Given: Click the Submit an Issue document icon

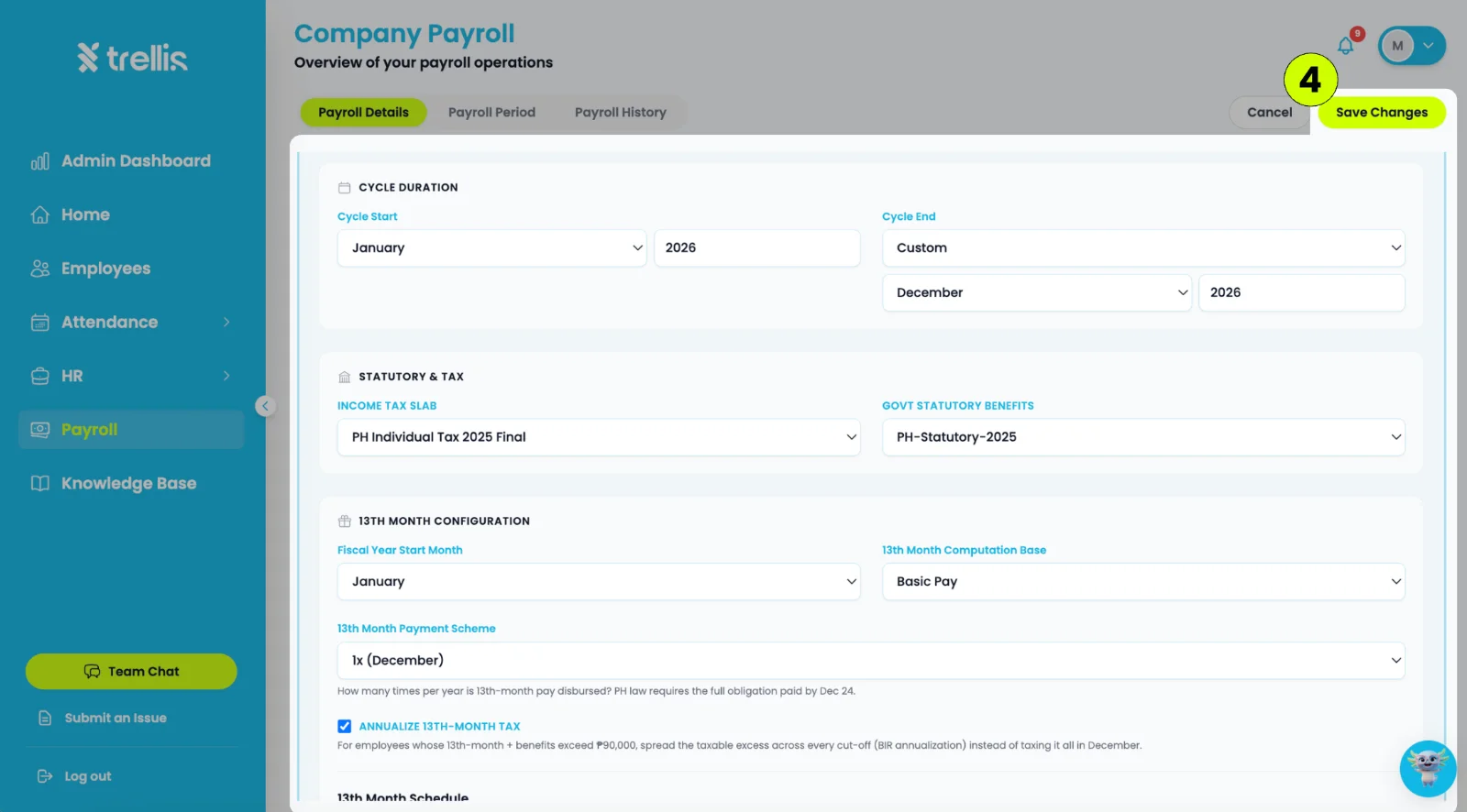Looking at the screenshot, I should coord(45,718).
